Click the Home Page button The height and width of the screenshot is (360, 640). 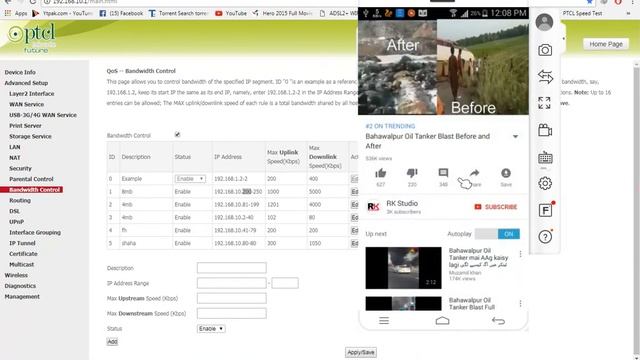[606, 44]
